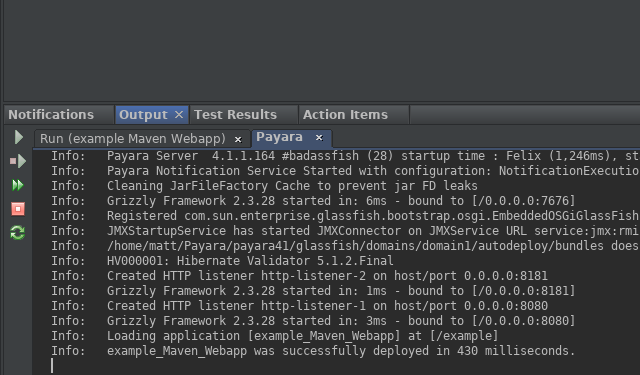Close the Run (example Maven Webapp) tab
This screenshot has width=640, height=375.
(238, 140)
